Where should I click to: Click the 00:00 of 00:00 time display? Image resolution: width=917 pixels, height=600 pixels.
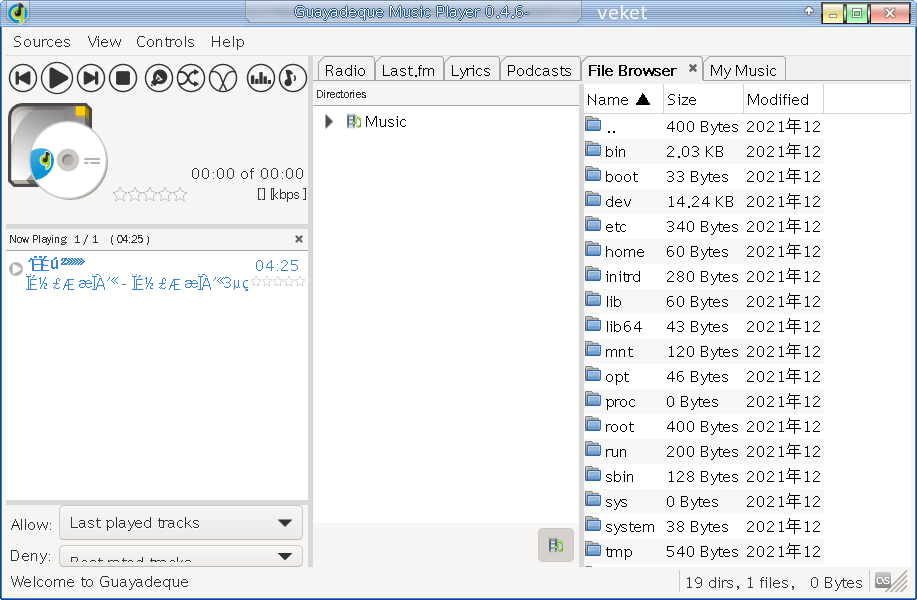[247, 174]
